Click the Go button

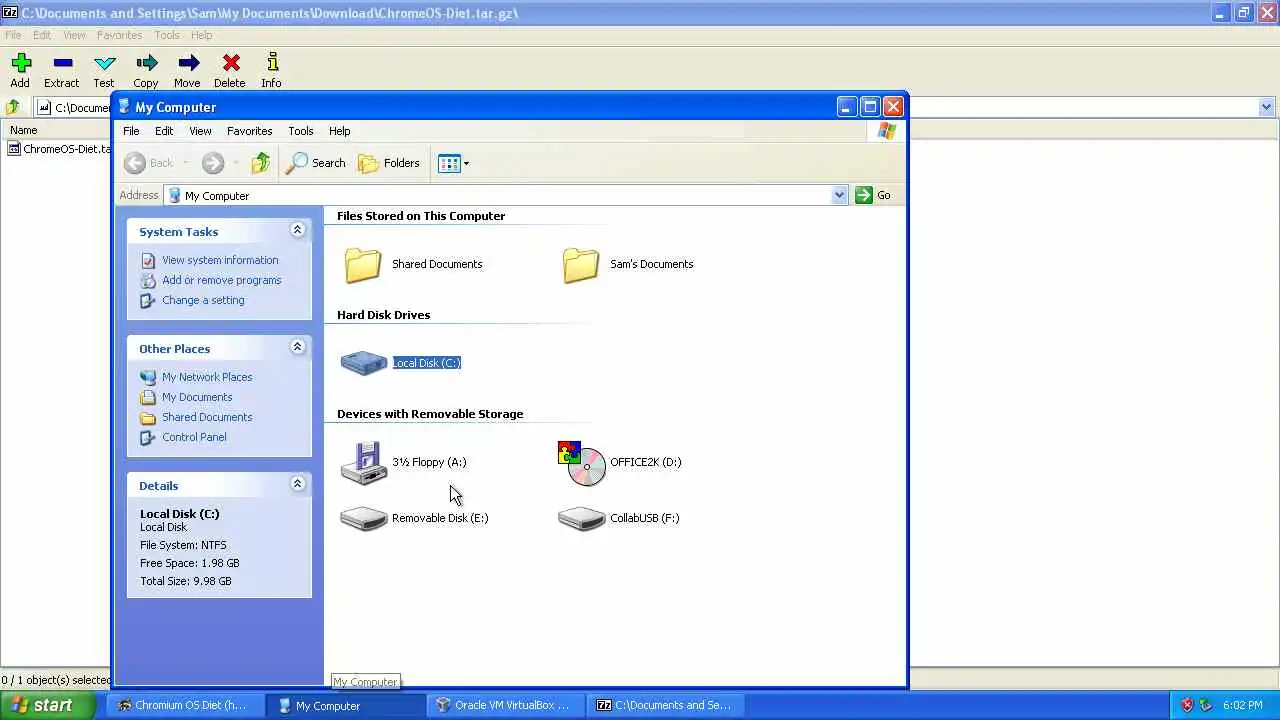point(873,195)
